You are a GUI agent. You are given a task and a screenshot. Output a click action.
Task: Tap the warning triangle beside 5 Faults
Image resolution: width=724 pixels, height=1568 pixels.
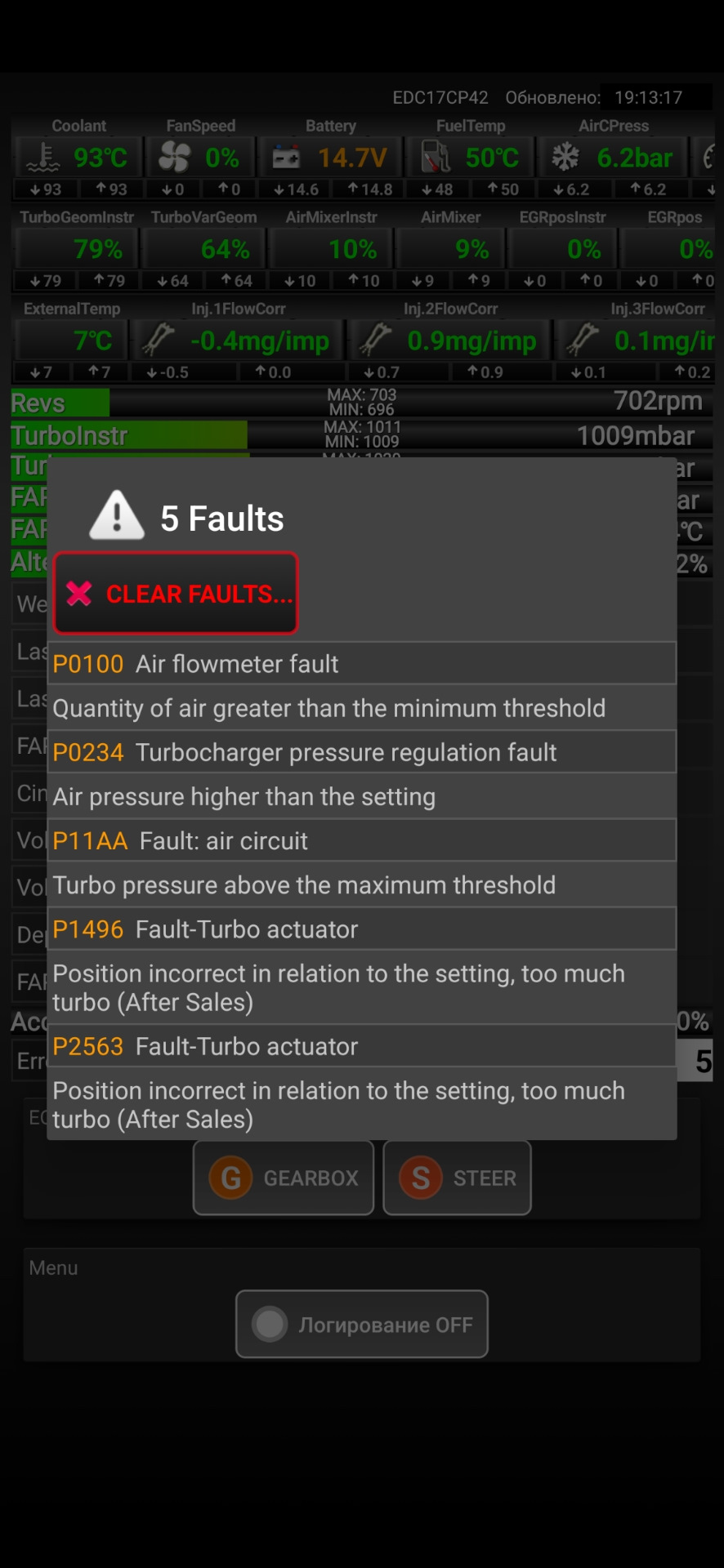(117, 515)
